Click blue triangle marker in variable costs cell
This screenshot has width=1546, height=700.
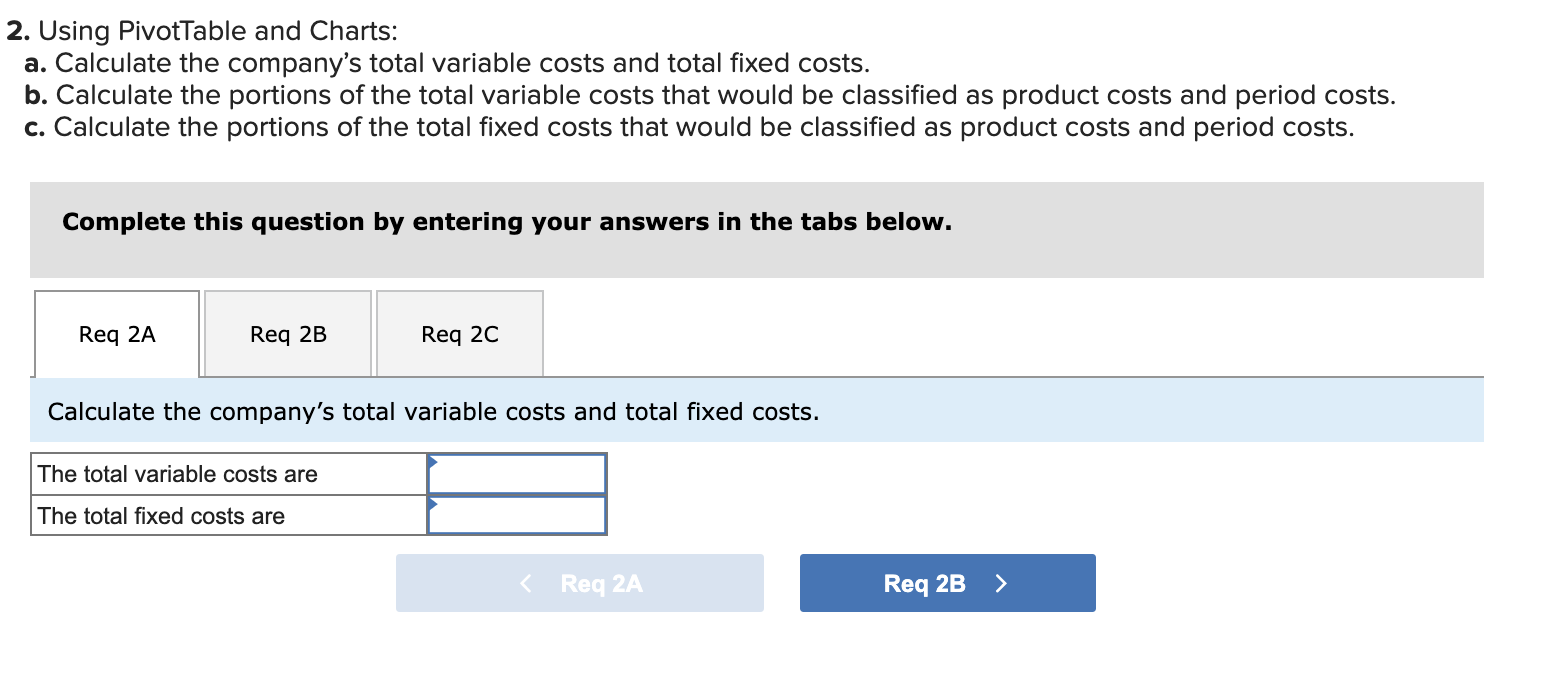(x=433, y=461)
